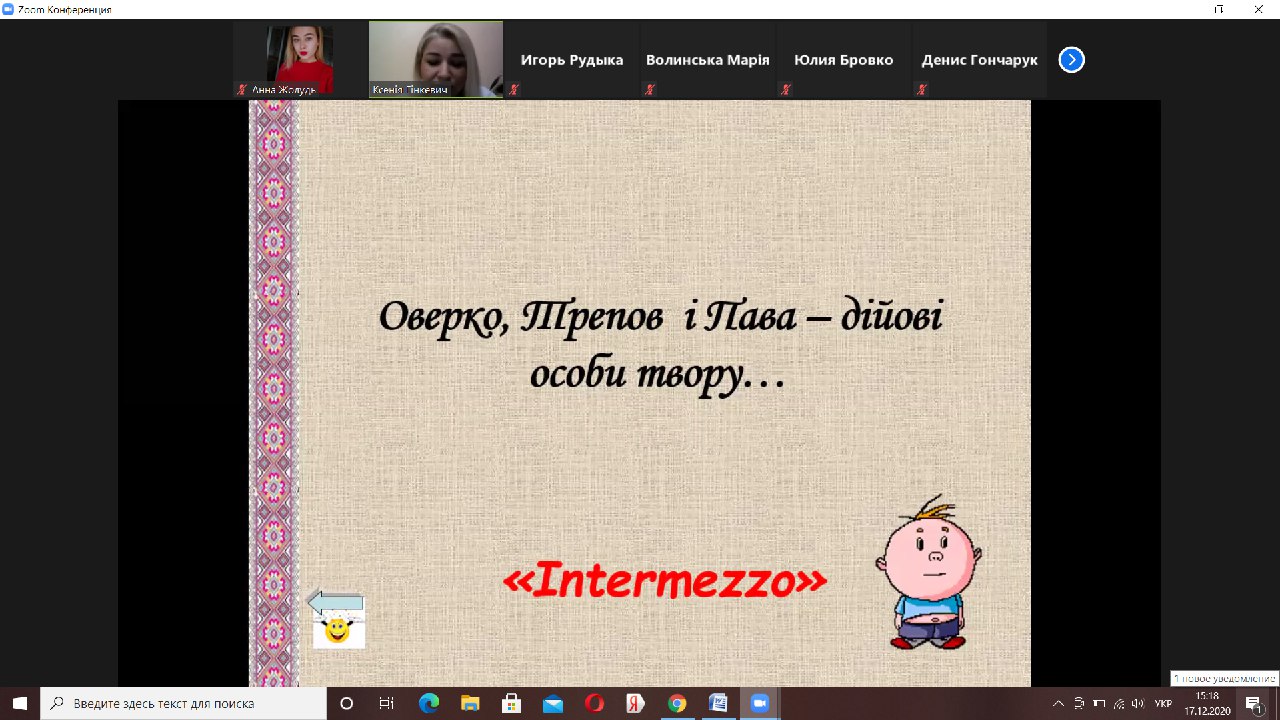Click the back arrow on the slide
Screen dimensions: 1280x720
coord(336,603)
